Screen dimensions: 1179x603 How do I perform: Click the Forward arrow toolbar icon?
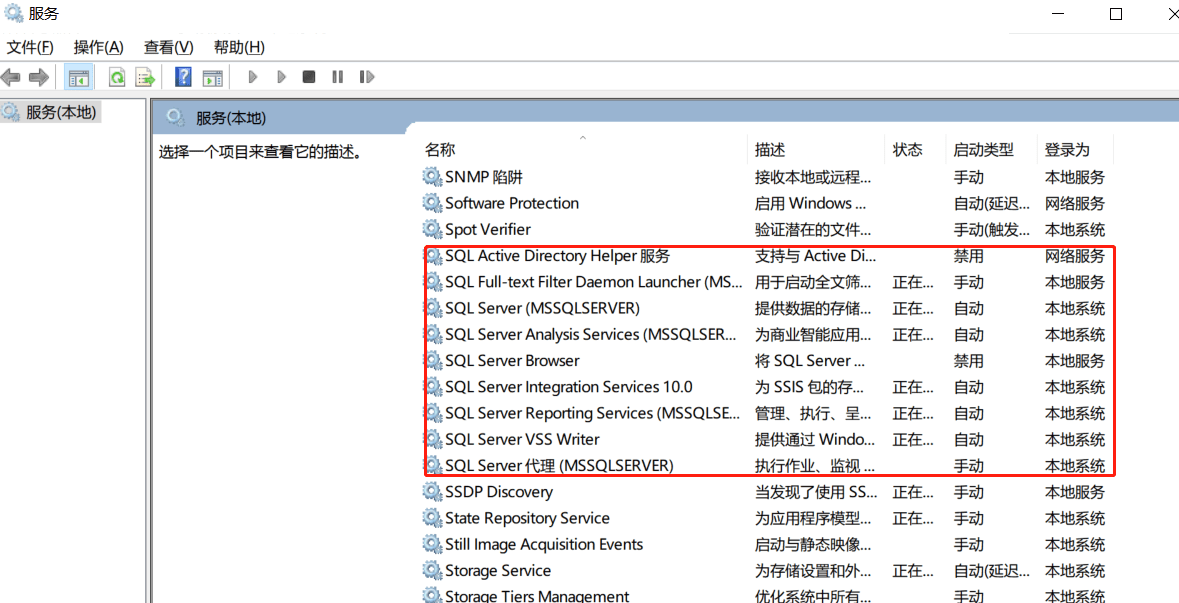38,77
